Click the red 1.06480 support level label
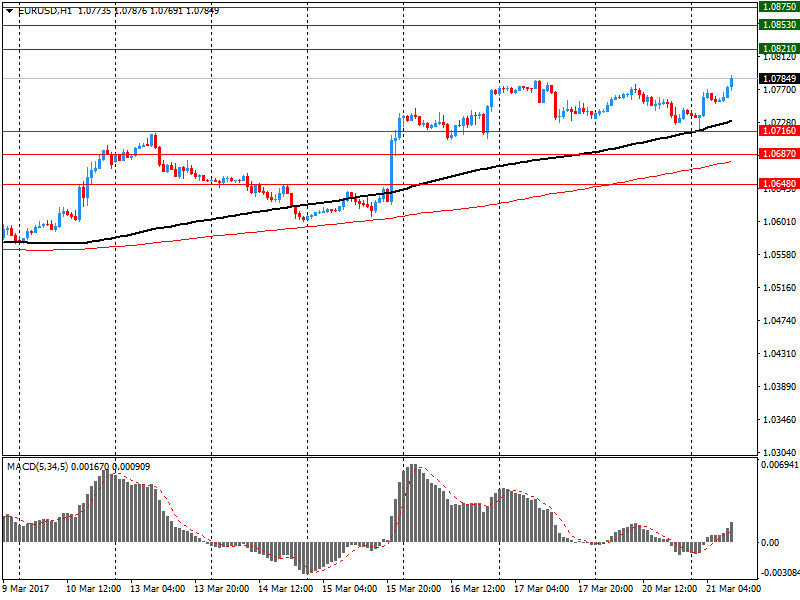This screenshot has height=600, width=800. click(x=779, y=184)
